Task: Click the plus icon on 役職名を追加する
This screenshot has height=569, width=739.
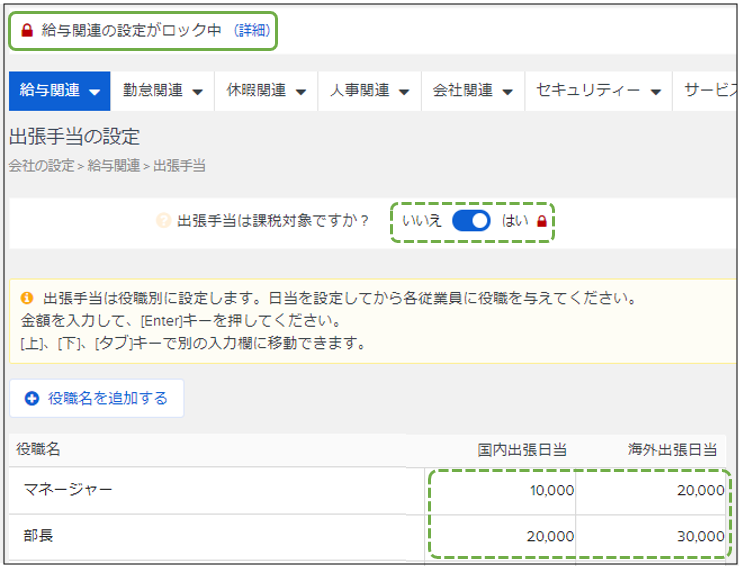Action: (32, 398)
